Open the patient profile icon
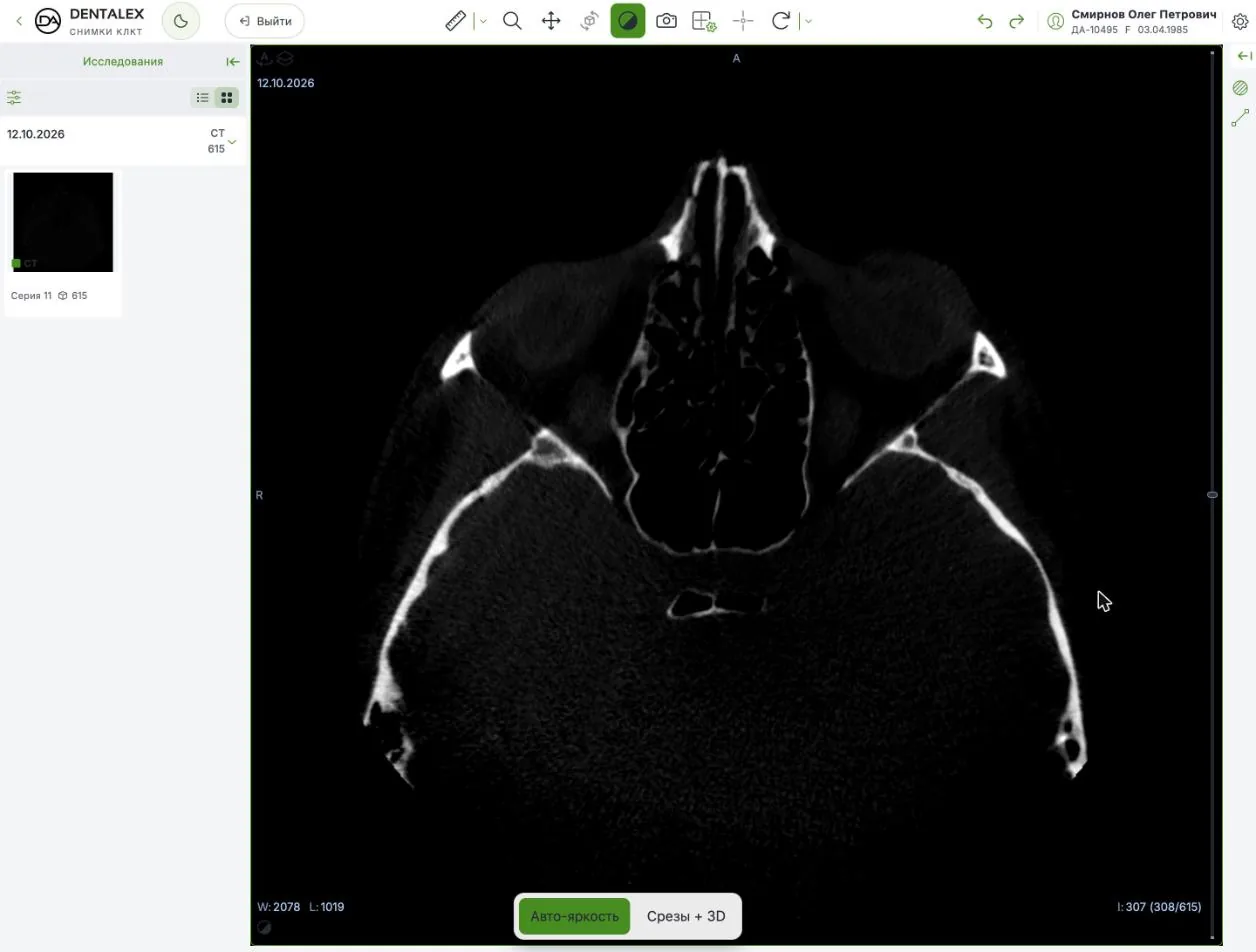 [x=1055, y=21]
